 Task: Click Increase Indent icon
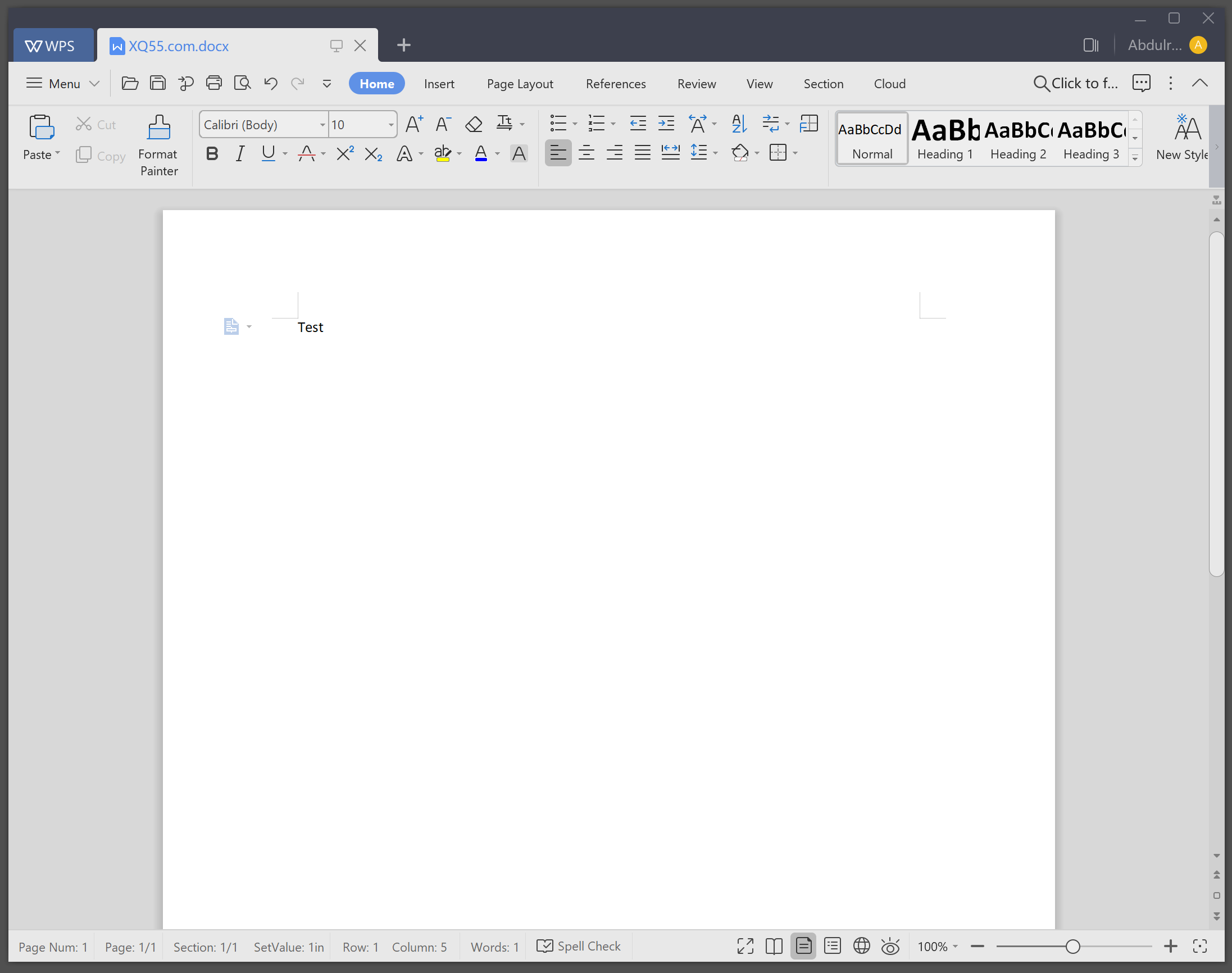[666, 124]
